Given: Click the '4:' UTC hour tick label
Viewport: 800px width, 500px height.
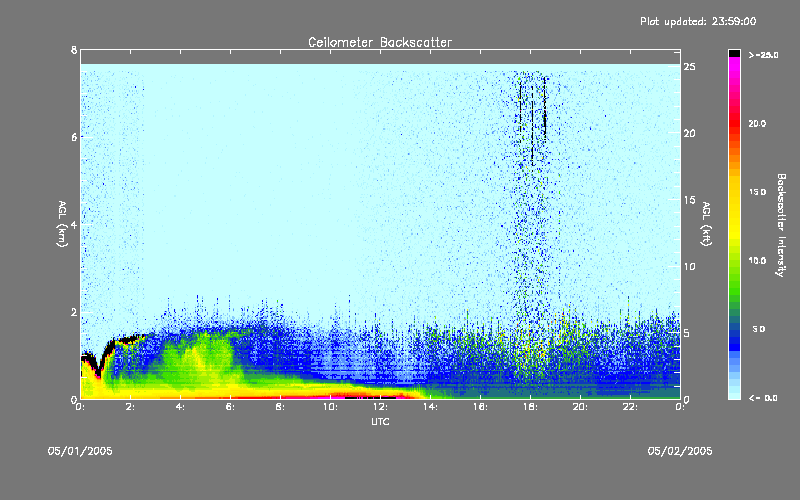Looking at the screenshot, I should (181, 407).
